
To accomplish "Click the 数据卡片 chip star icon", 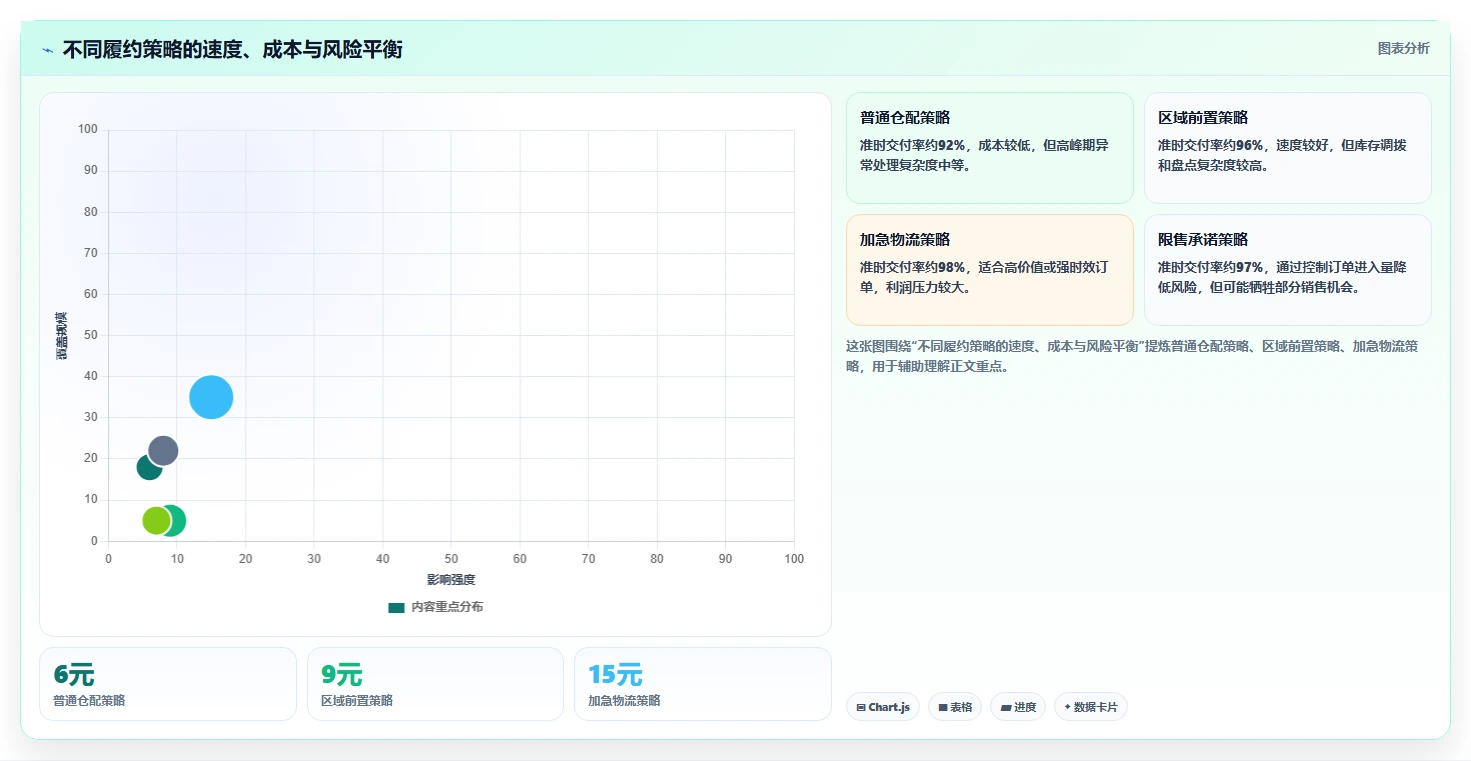I will (1067, 707).
